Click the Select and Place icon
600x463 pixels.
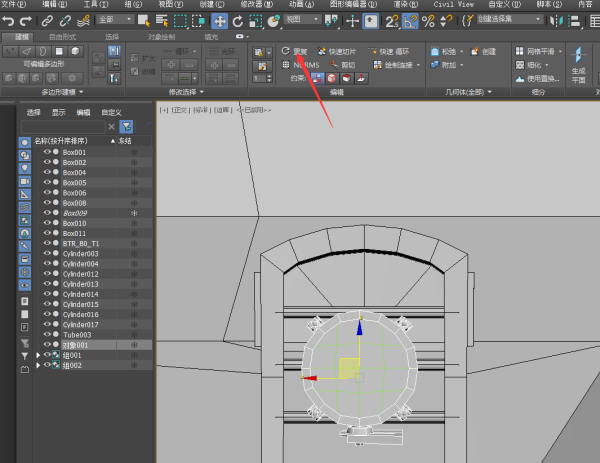[x=274, y=21]
